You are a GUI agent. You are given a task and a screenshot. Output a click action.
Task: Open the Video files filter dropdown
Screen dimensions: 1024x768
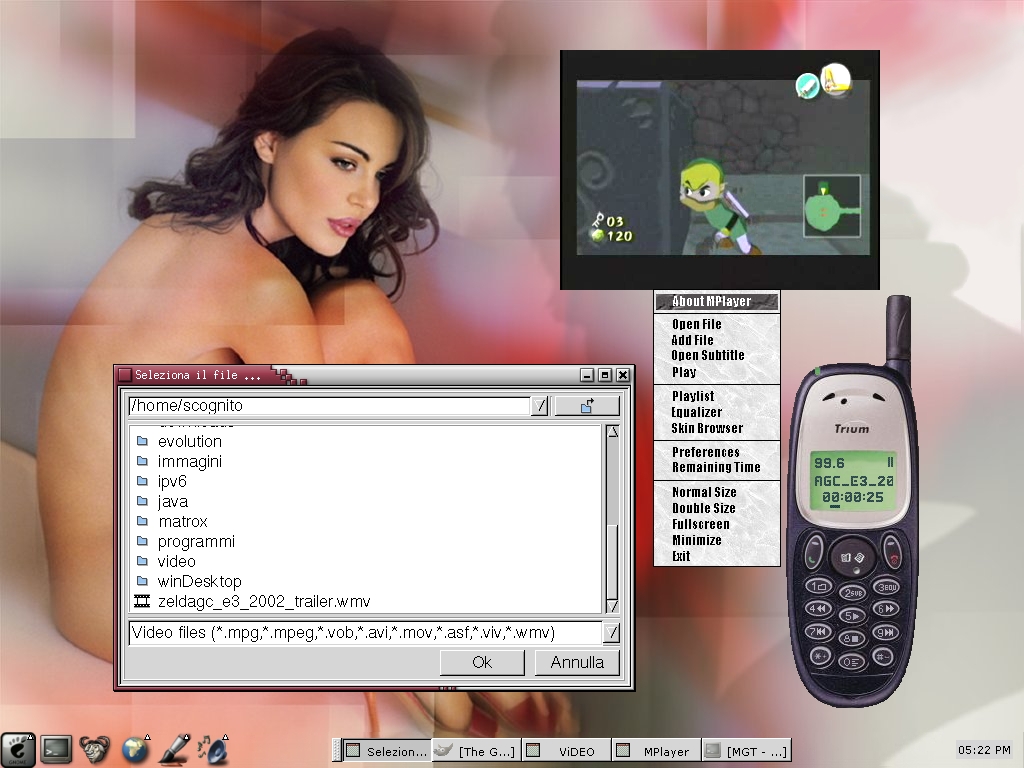pyautogui.click(x=611, y=632)
